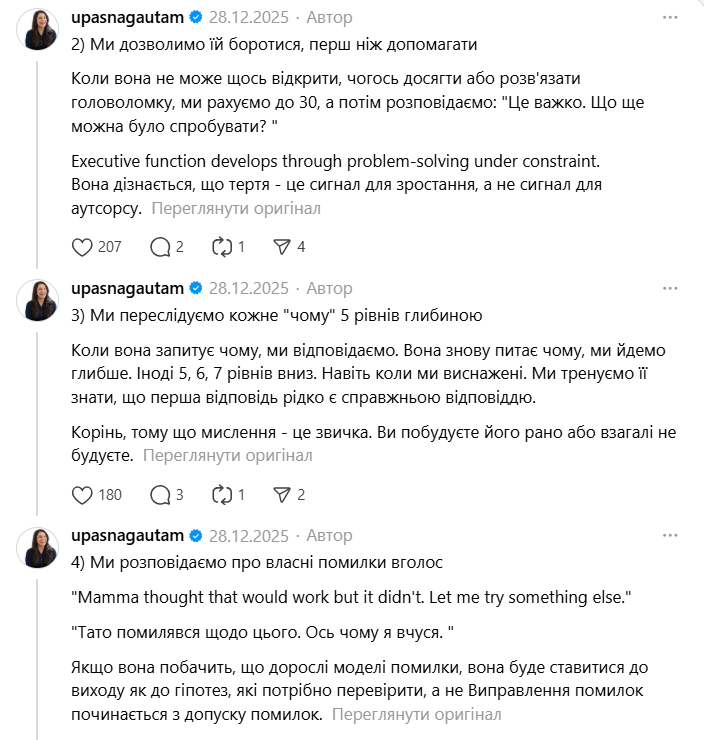Open upasnagautam profile from post 2 username
The image size is (704, 740).
coord(128,17)
